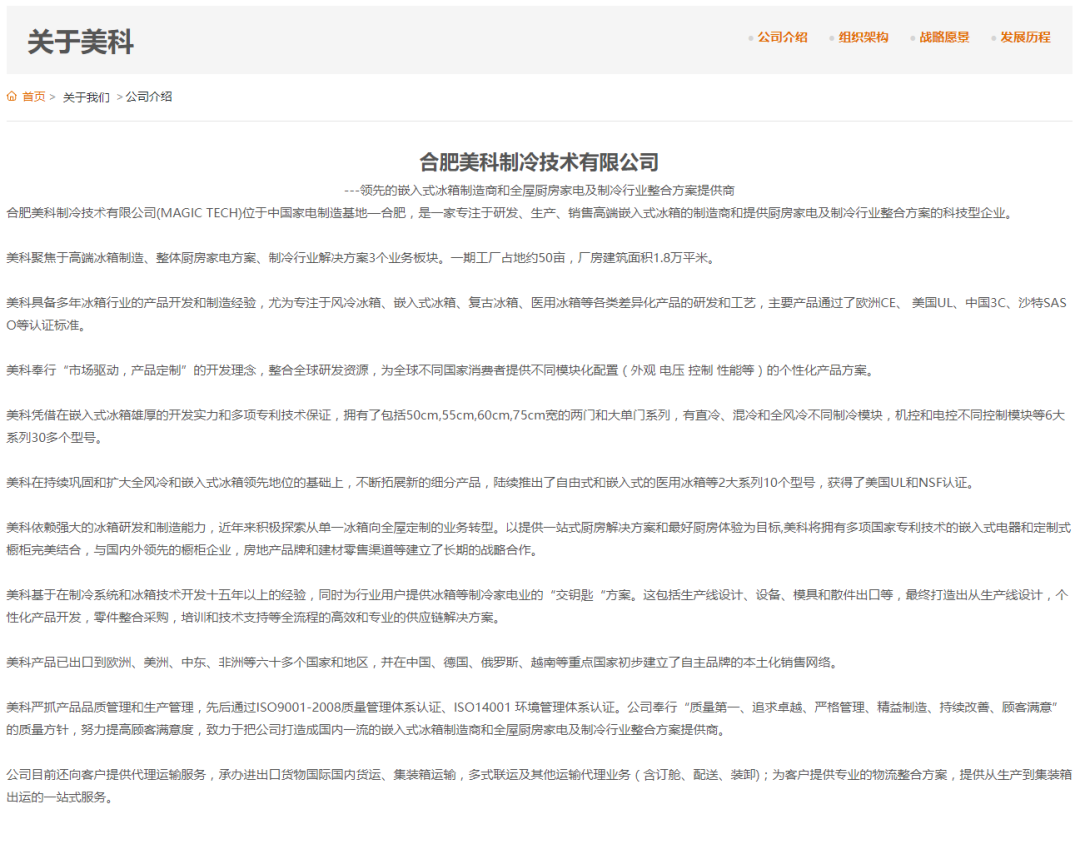This screenshot has width=1080, height=844.
Task: Click the paragraph about the 50亩 factory
Action: [362, 258]
